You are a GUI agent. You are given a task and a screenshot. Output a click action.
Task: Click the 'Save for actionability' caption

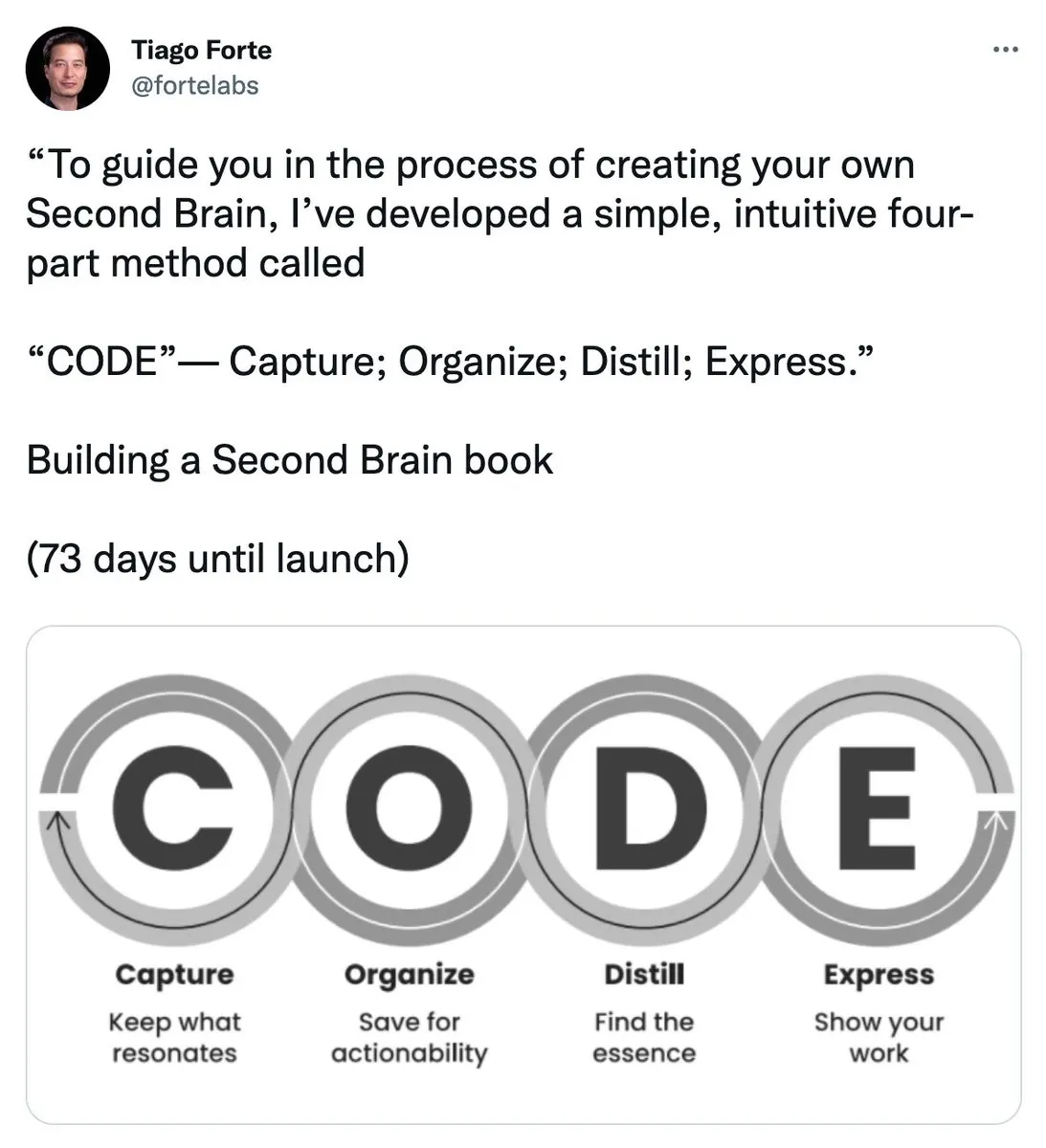409,1038
